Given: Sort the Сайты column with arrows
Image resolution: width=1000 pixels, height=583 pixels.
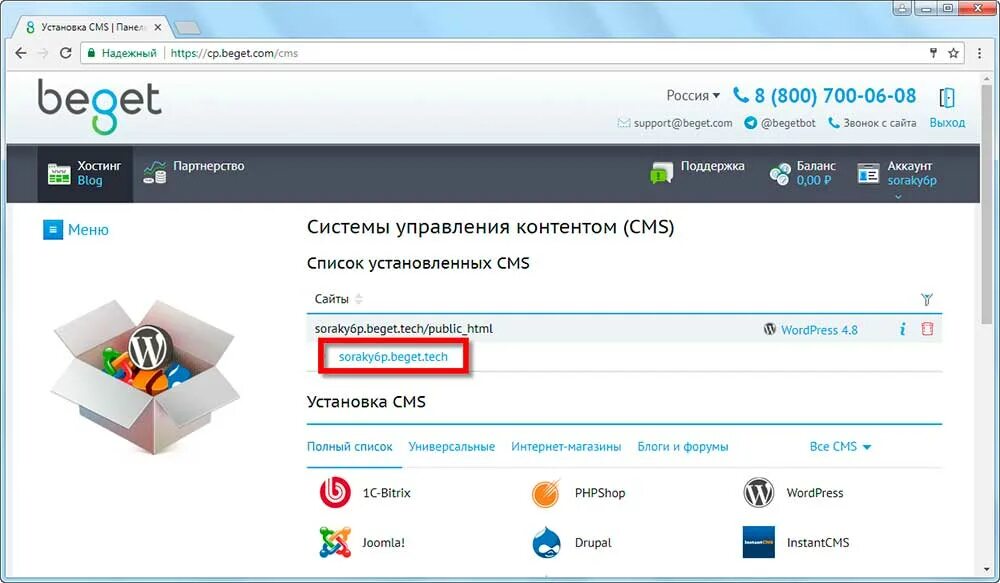Looking at the screenshot, I should coord(359,299).
